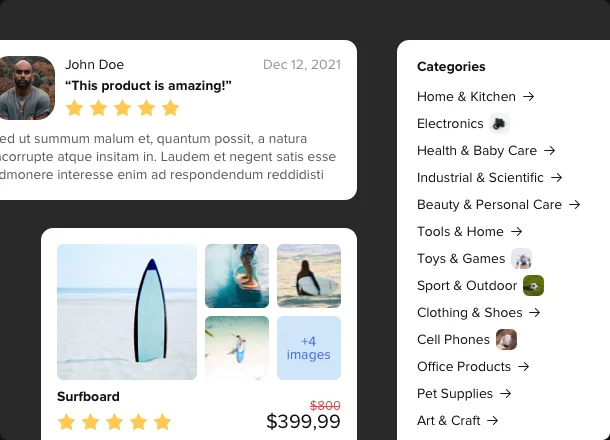The image size is (610, 440).
Task: Open the Surfboard product title
Action: coord(88,397)
